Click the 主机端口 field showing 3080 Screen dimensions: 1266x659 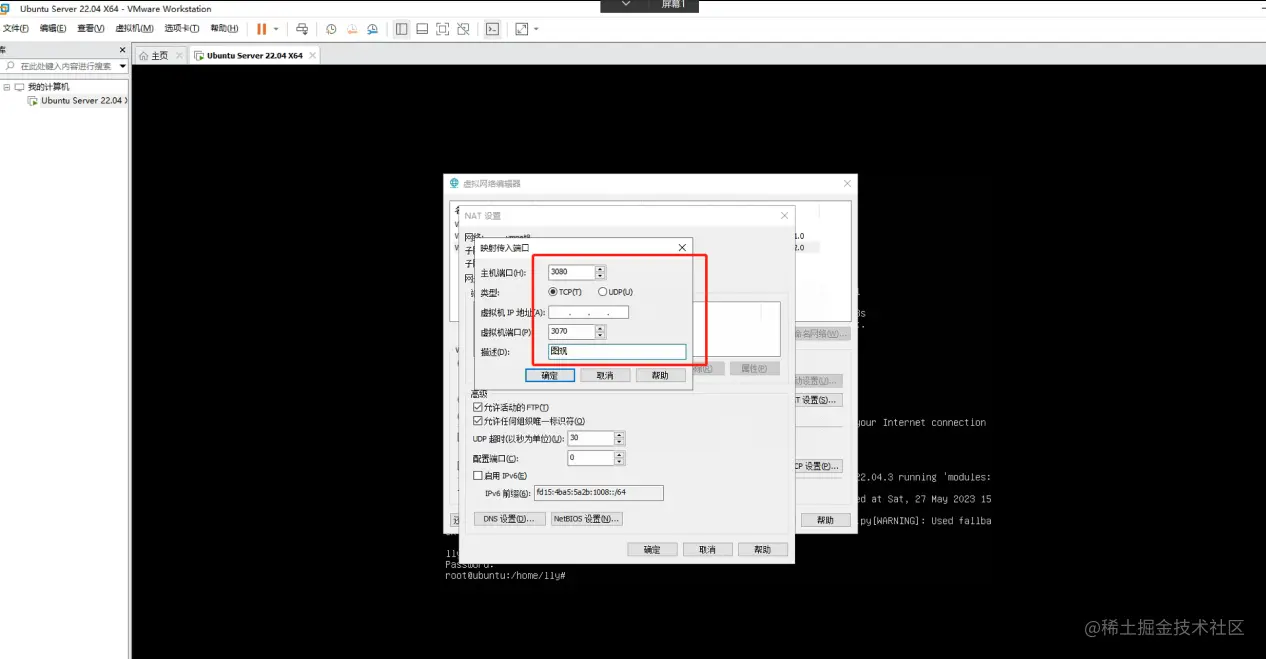[571, 272]
